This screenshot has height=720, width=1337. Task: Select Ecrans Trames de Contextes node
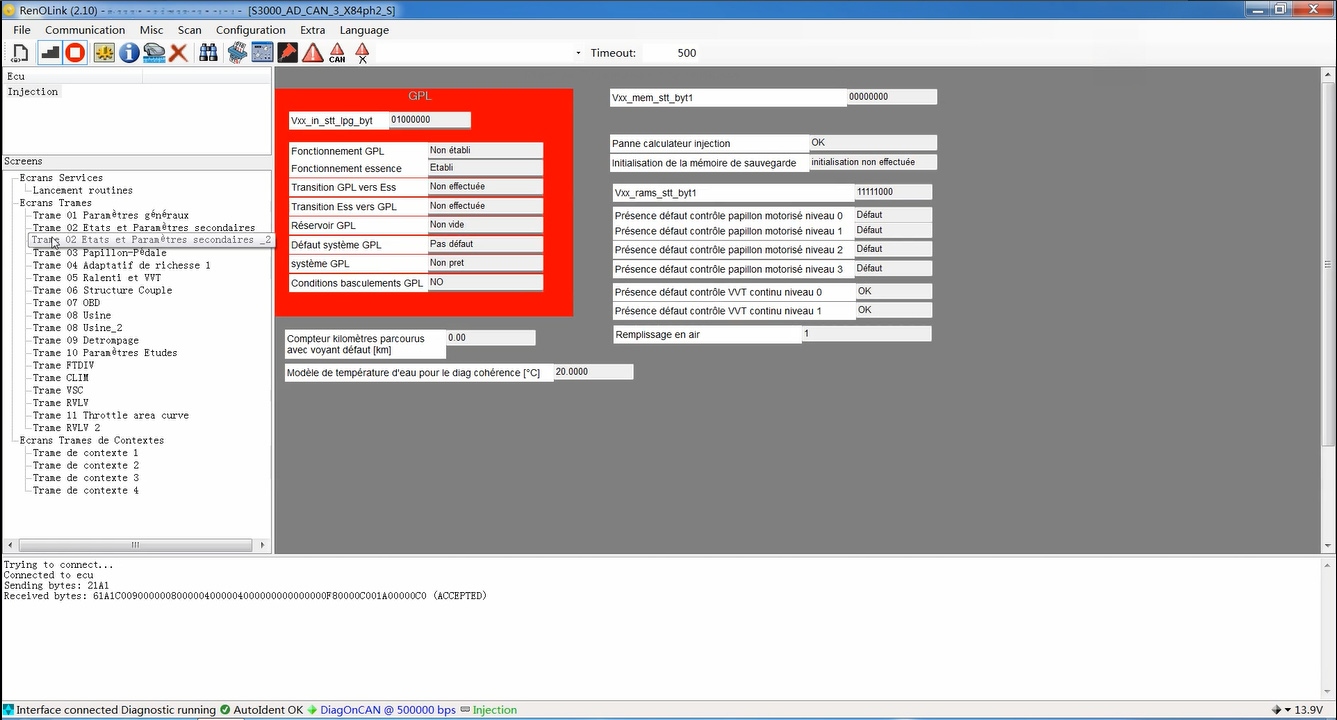(x=91, y=440)
